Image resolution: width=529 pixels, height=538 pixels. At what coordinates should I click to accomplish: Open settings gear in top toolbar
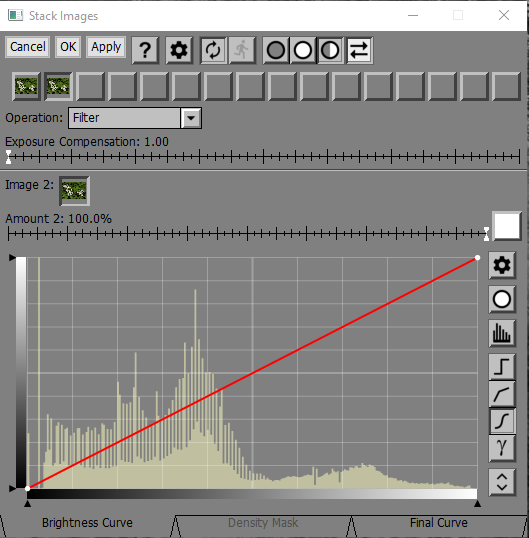click(x=179, y=50)
